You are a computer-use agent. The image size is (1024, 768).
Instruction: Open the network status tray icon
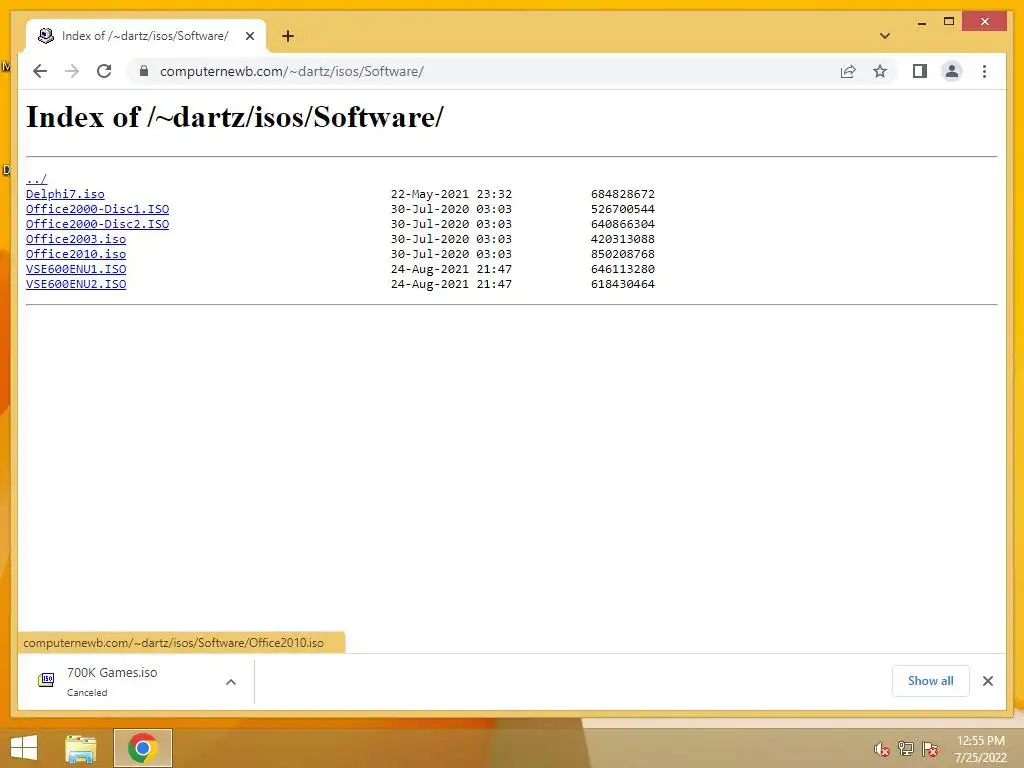click(x=905, y=749)
